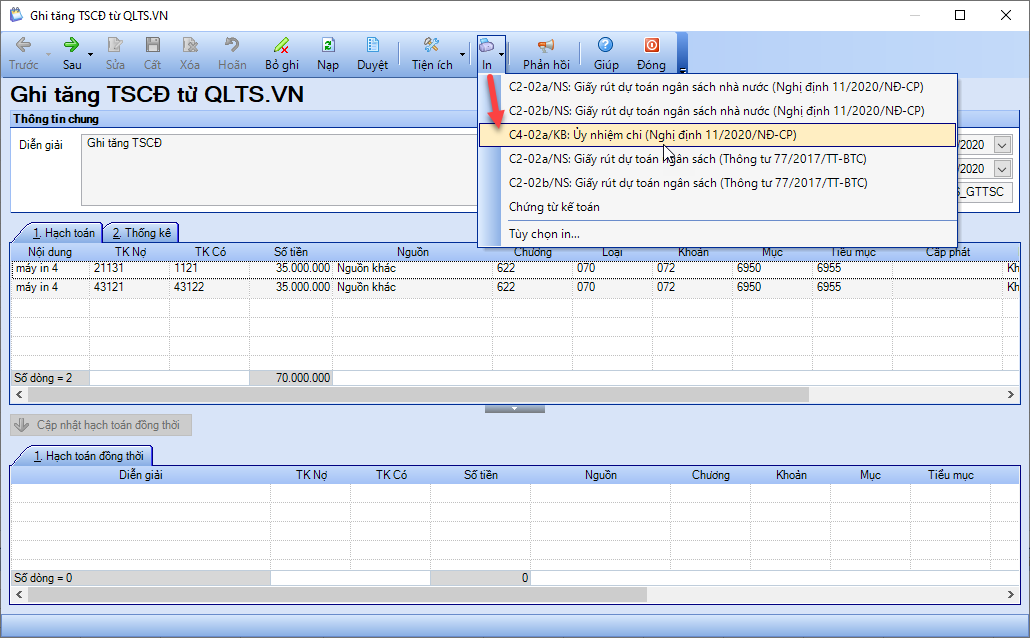Click the Sau green forward arrow icon
The width and height of the screenshot is (1030, 638).
[71, 45]
